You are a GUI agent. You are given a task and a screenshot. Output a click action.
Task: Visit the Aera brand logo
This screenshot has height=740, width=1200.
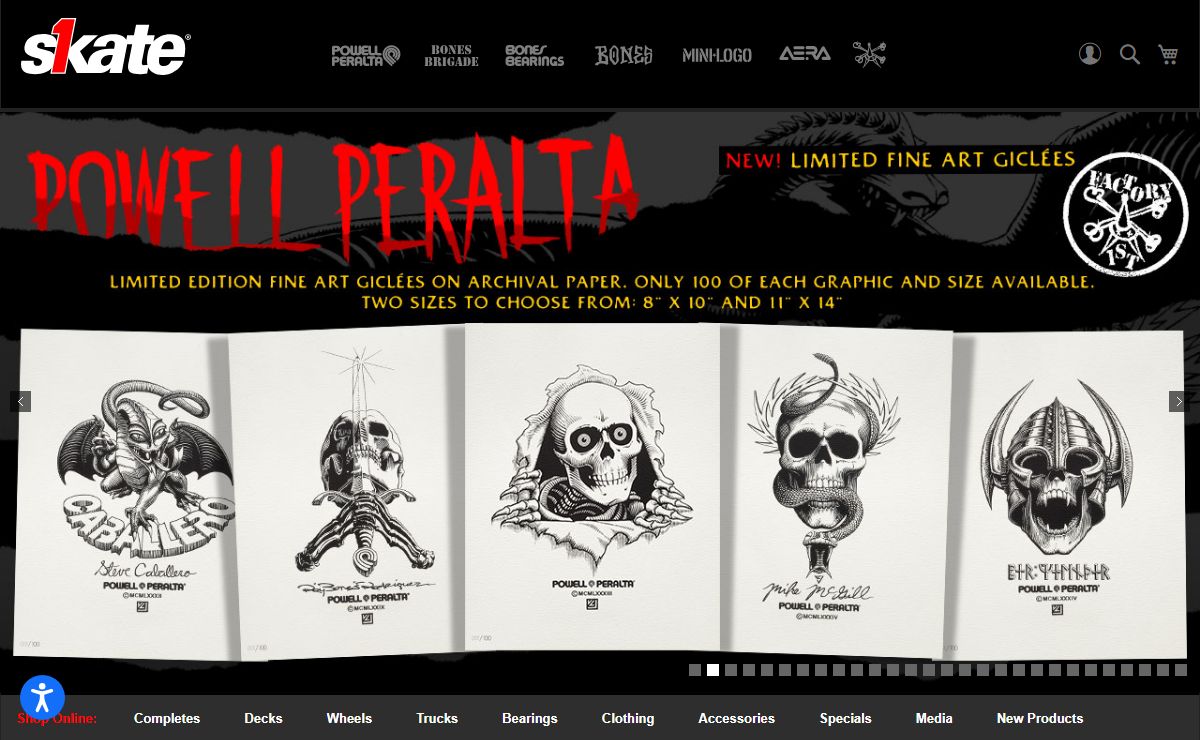tap(805, 54)
